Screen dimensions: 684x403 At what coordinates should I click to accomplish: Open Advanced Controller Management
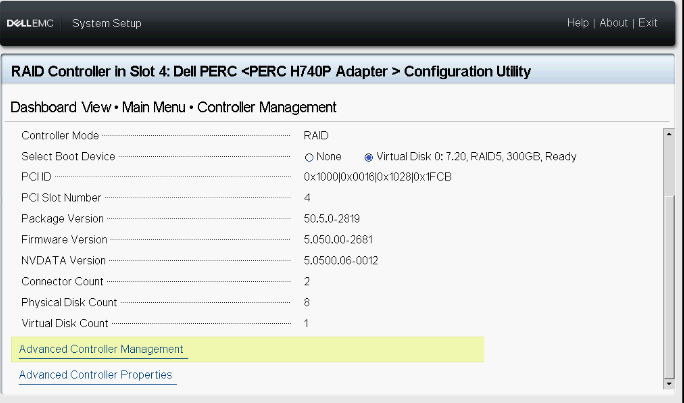click(101, 349)
